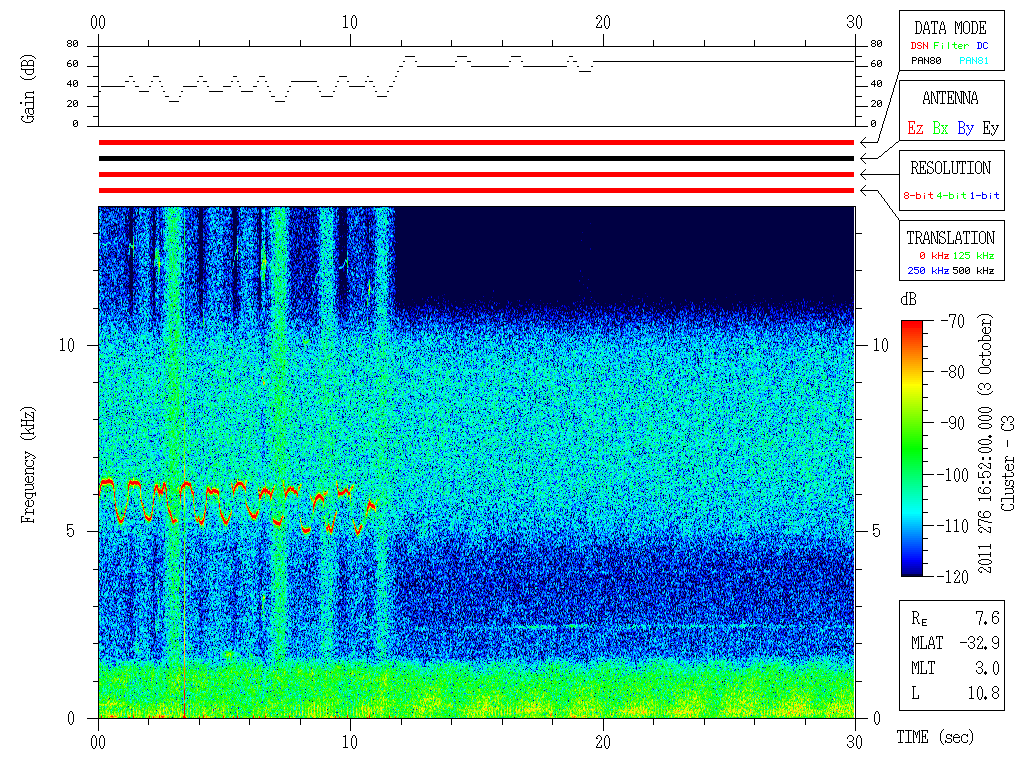Click the red 0 kHz translation label

(x=934, y=255)
